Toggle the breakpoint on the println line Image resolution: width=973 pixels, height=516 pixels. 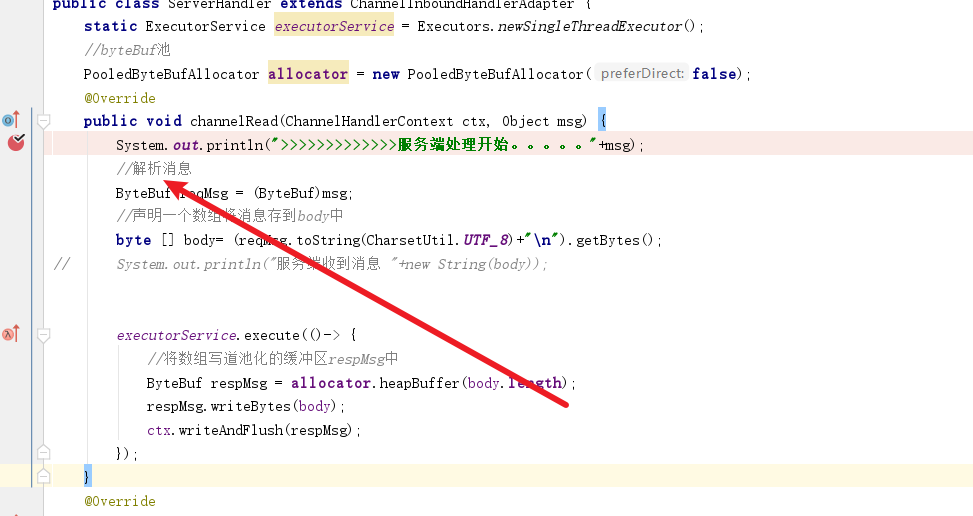coord(16,143)
